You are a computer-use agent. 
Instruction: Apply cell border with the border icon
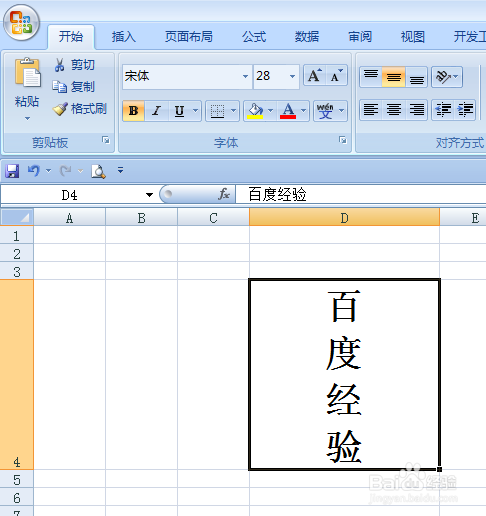(x=217, y=111)
